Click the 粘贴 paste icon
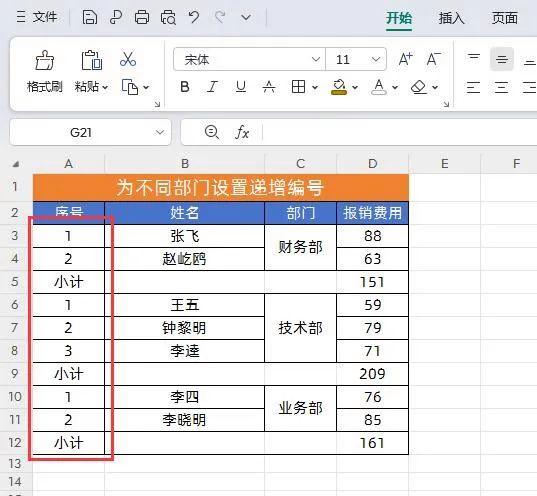Screen dimensions: 537x496 point(91,60)
